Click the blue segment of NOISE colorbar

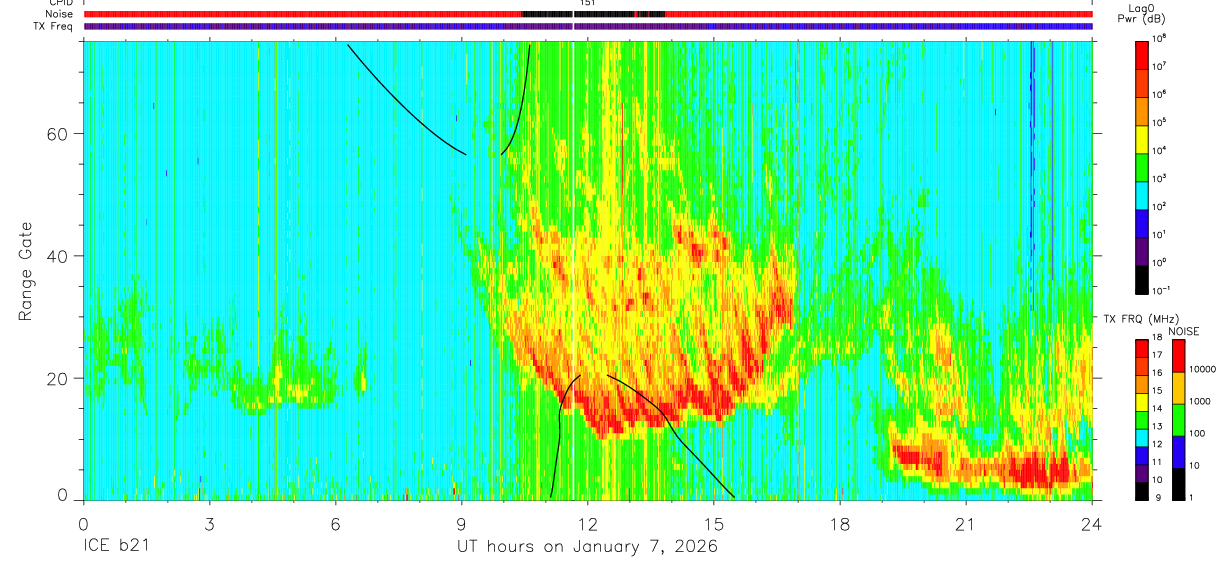click(1179, 452)
